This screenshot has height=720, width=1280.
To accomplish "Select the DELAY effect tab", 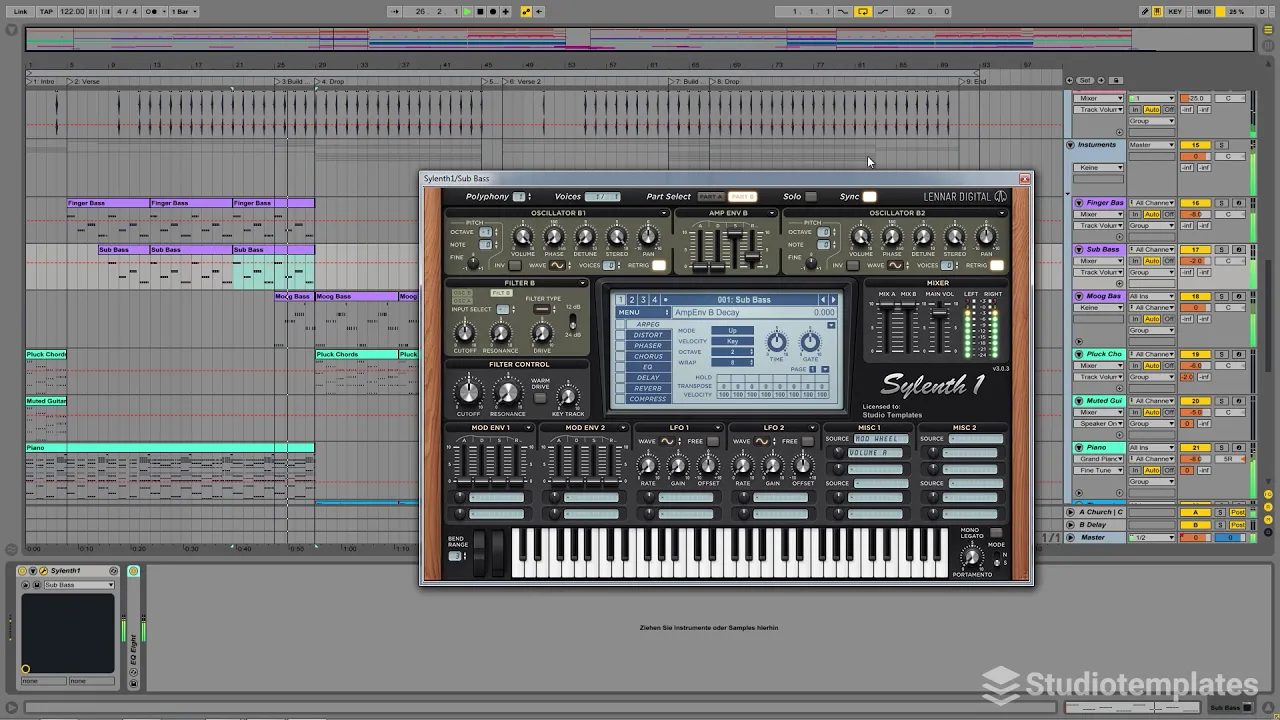I will 648,378.
